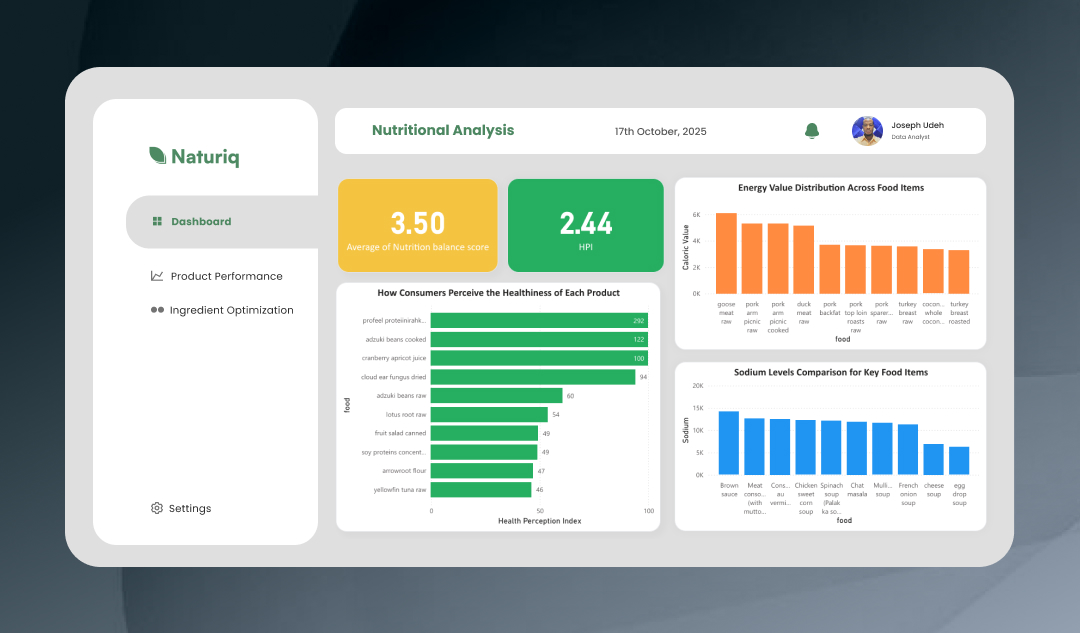
Task: Click the date 17th October, 2025
Action: pos(661,132)
